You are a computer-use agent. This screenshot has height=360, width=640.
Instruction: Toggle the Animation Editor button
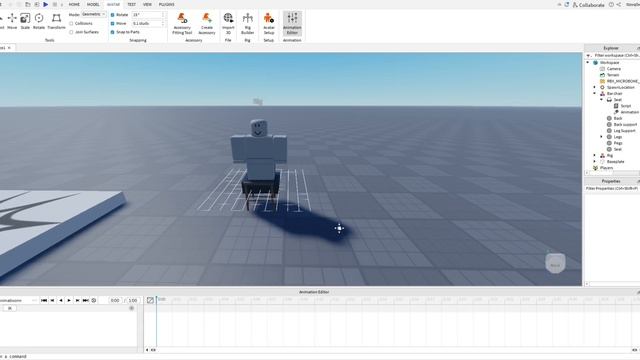click(292, 23)
